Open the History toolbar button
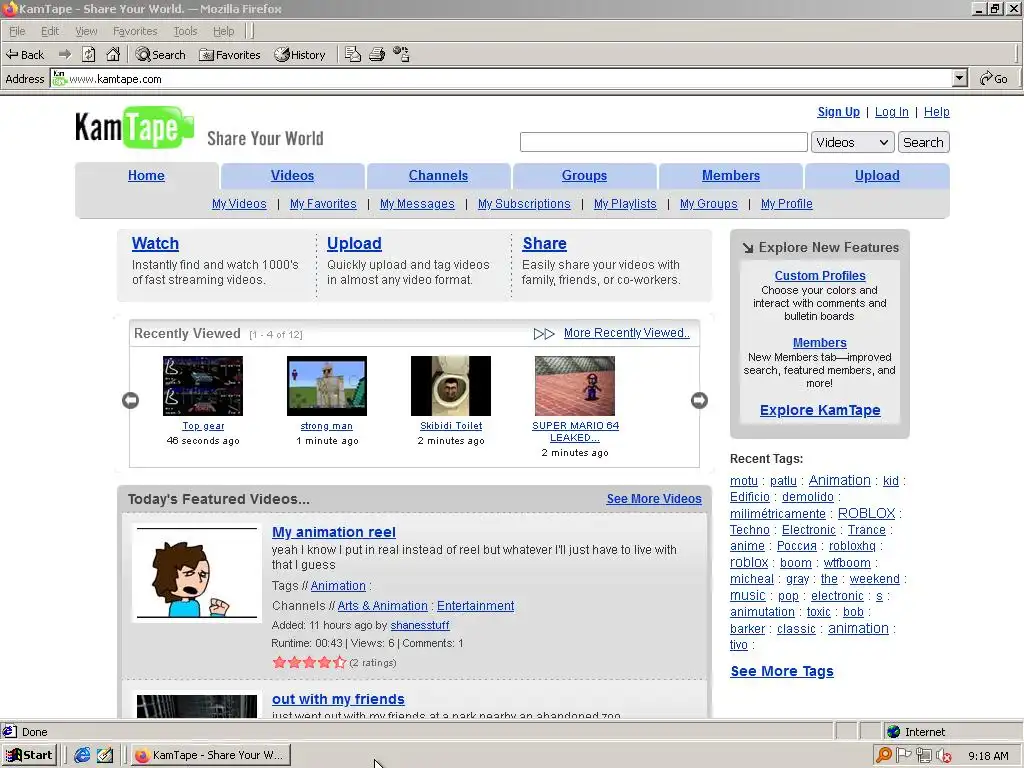The width and height of the screenshot is (1024, 768). click(x=300, y=55)
